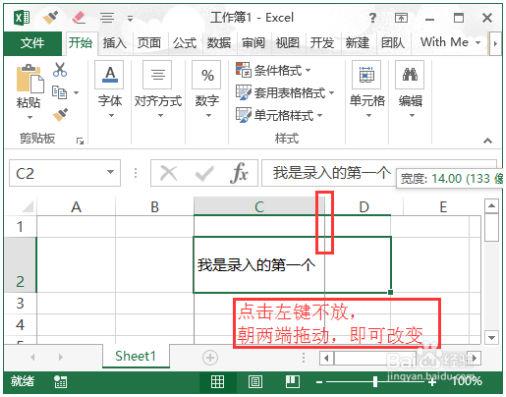This screenshot has height=397, width=506.
Task: Click the Format Painter brush under Copy
Action: pos(60,115)
